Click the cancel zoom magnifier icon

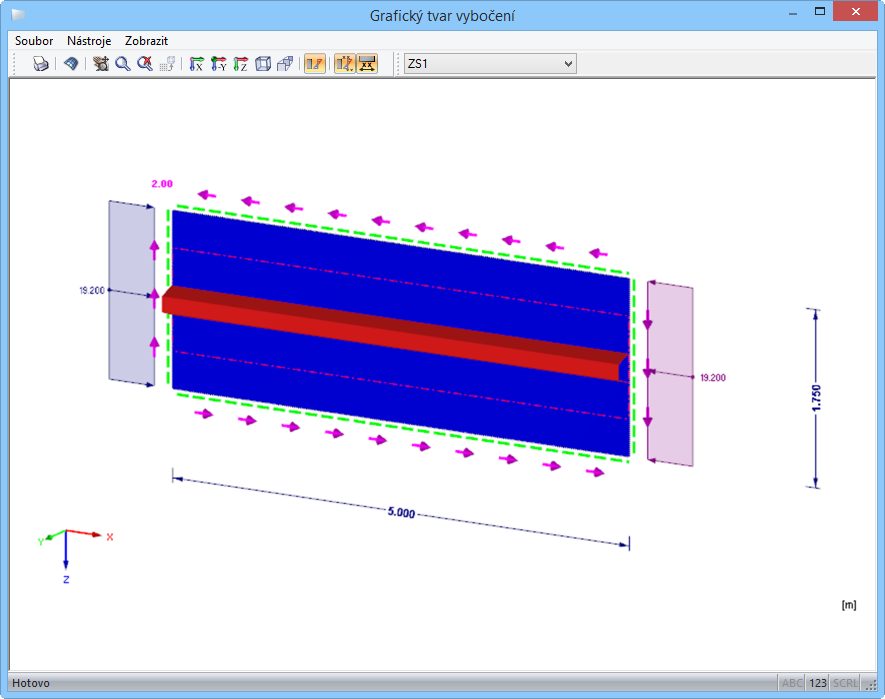pyautogui.click(x=145, y=63)
